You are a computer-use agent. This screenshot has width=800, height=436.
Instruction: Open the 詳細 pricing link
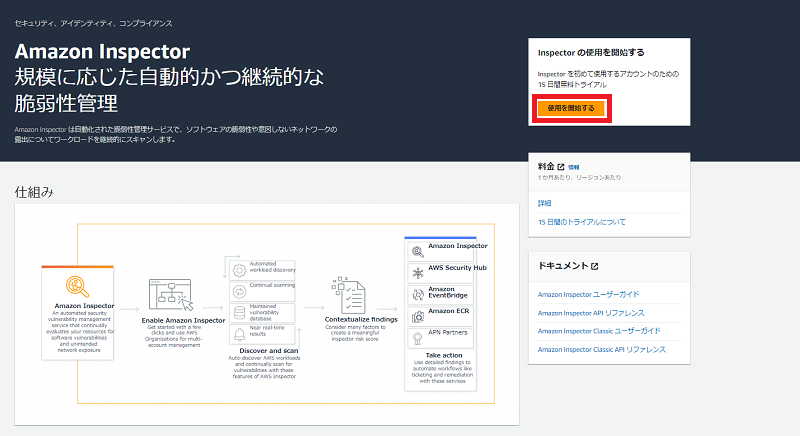click(x=544, y=203)
